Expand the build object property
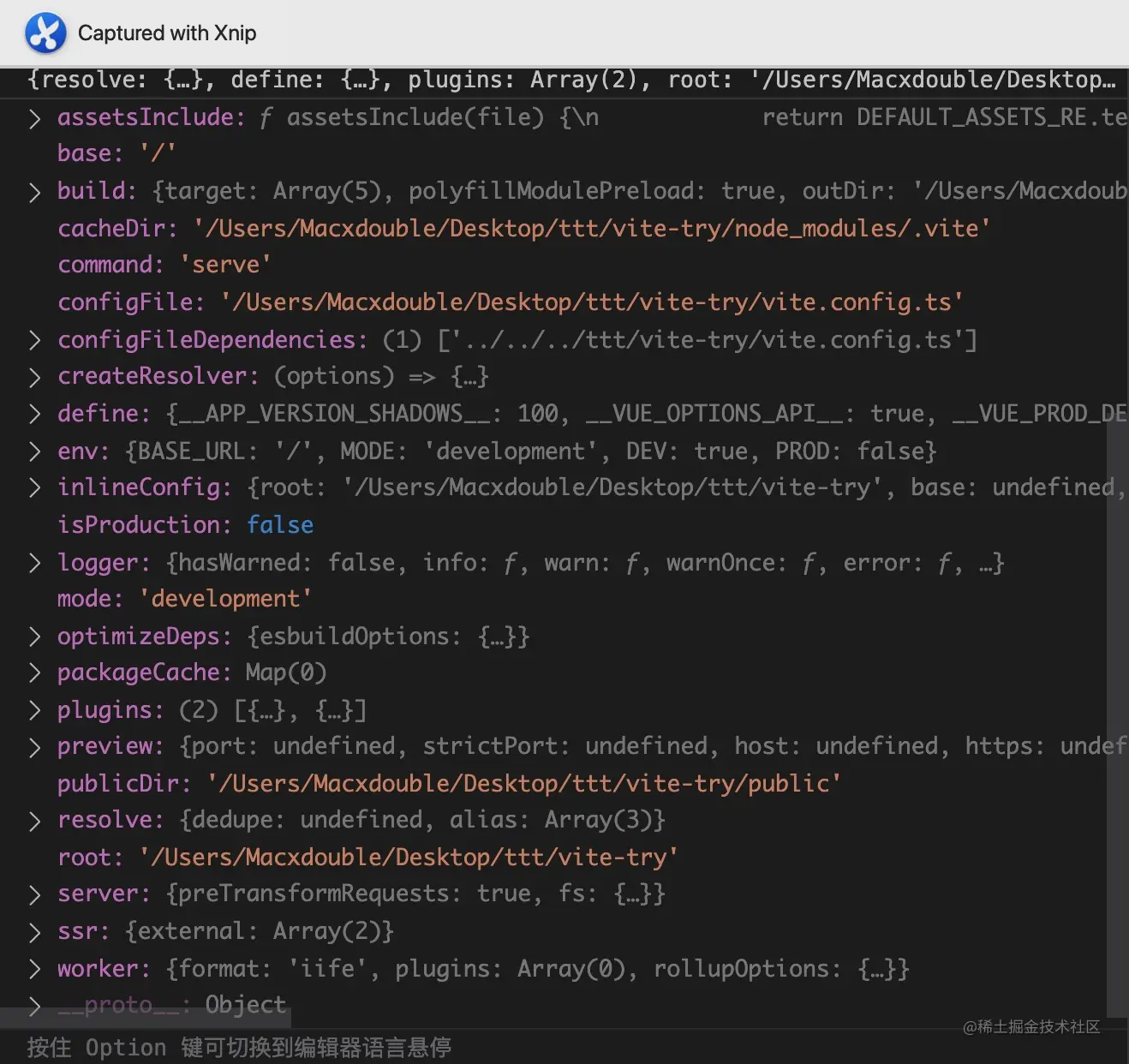The width and height of the screenshot is (1129, 1064). pyautogui.click(x=34, y=192)
